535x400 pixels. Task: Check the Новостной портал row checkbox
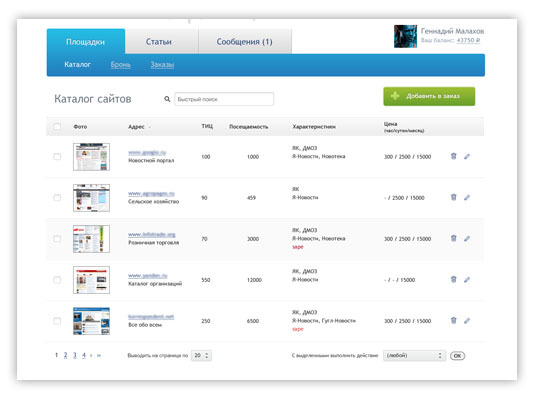point(57,157)
